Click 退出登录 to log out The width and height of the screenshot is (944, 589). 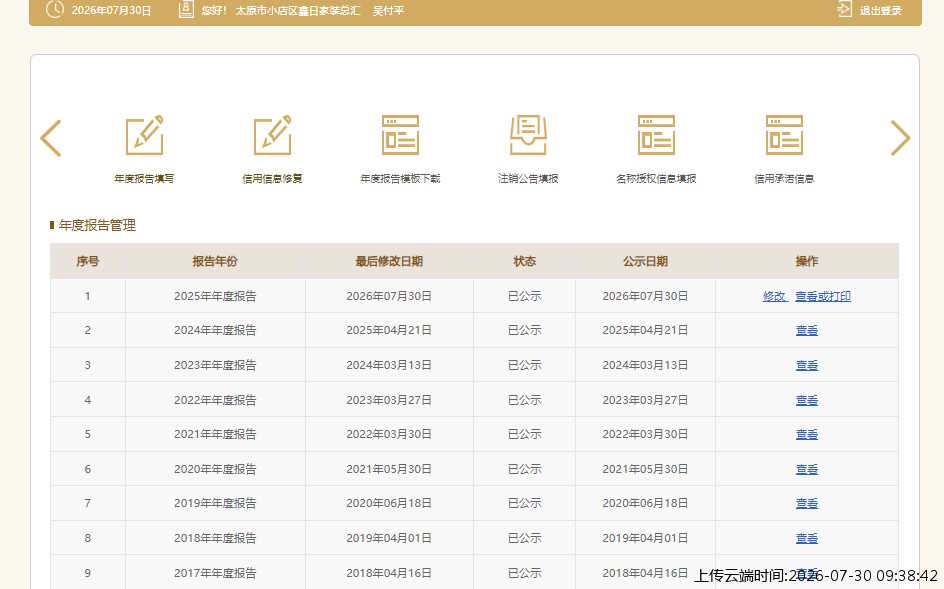[x=880, y=10]
